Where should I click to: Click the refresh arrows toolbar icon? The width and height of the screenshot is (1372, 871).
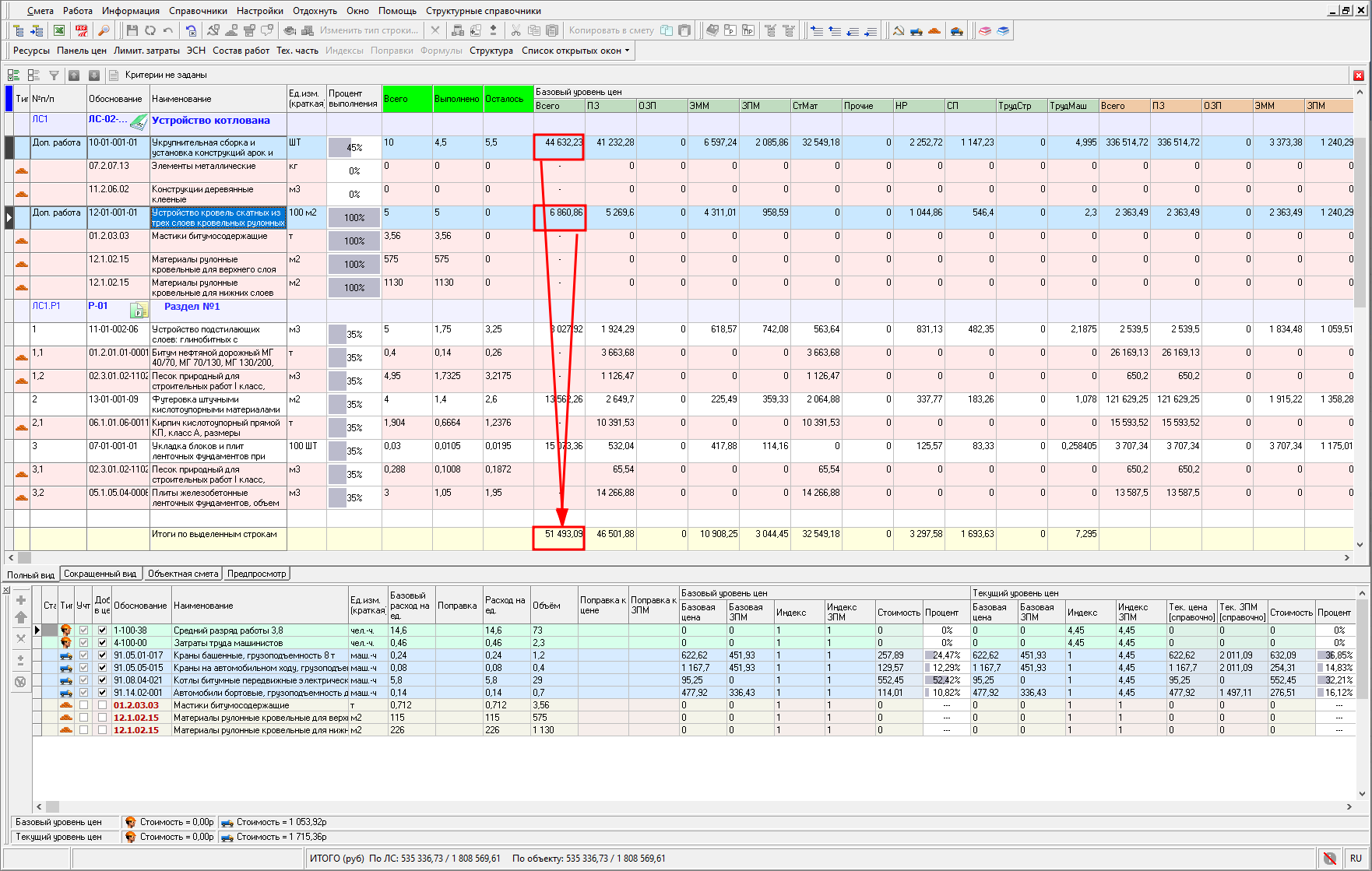pos(150,30)
